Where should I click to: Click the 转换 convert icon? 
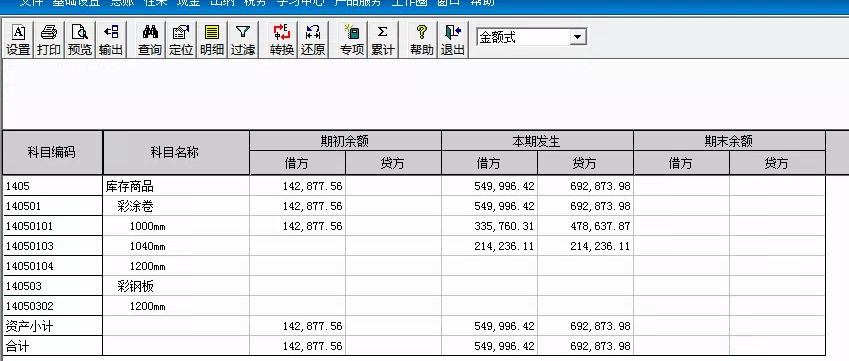pos(282,40)
